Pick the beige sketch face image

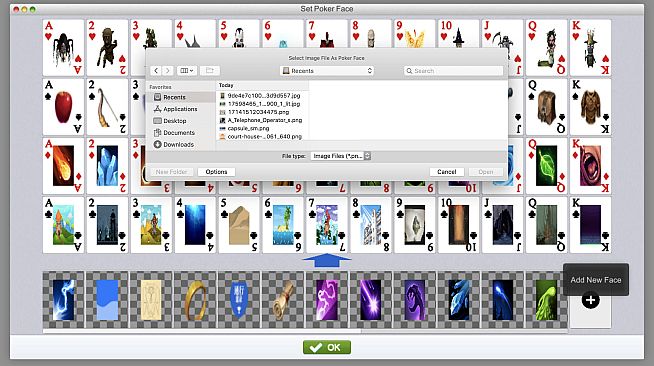[x=151, y=300]
